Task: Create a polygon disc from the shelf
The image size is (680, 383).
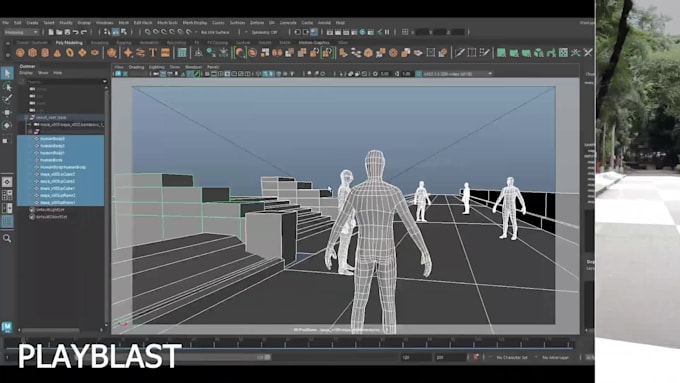Action: click(95, 53)
